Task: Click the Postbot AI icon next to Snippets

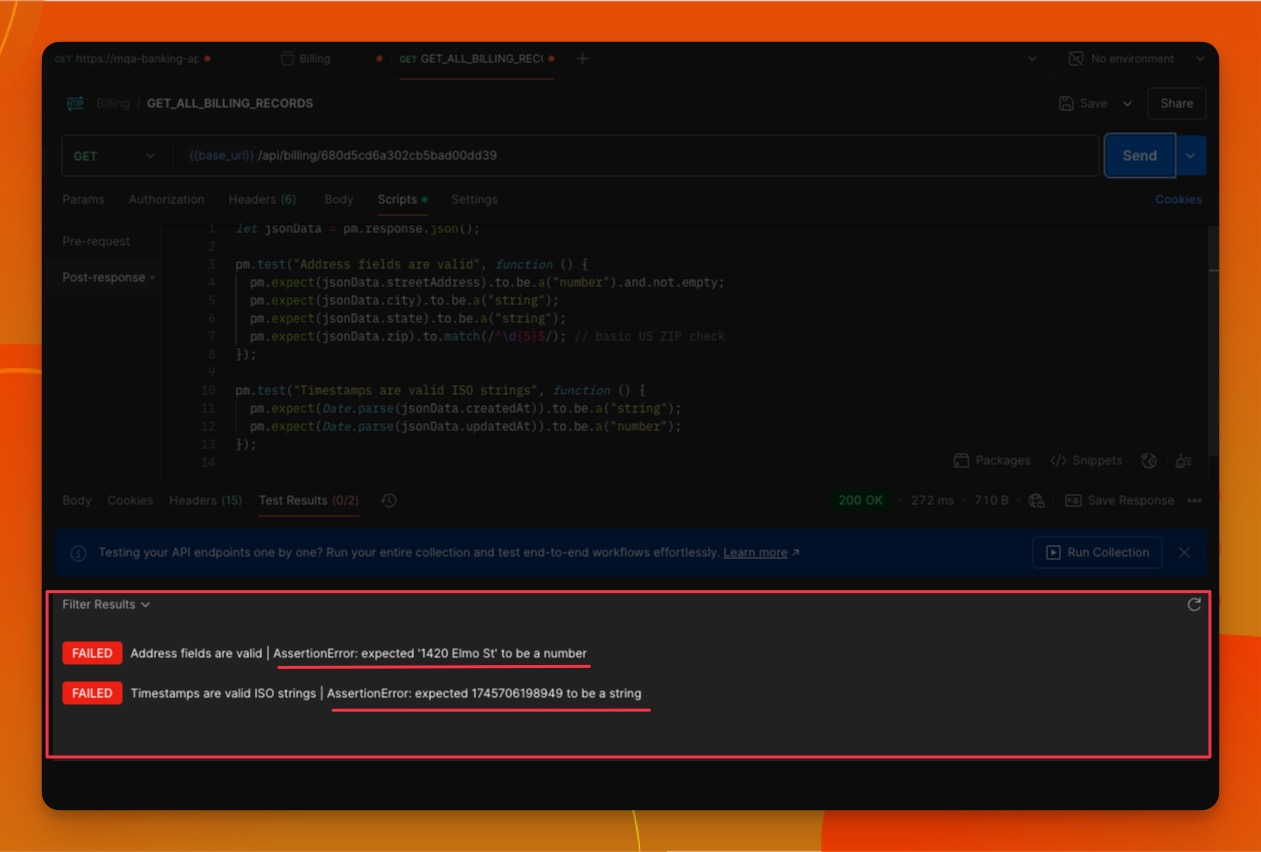Action: 1149,461
